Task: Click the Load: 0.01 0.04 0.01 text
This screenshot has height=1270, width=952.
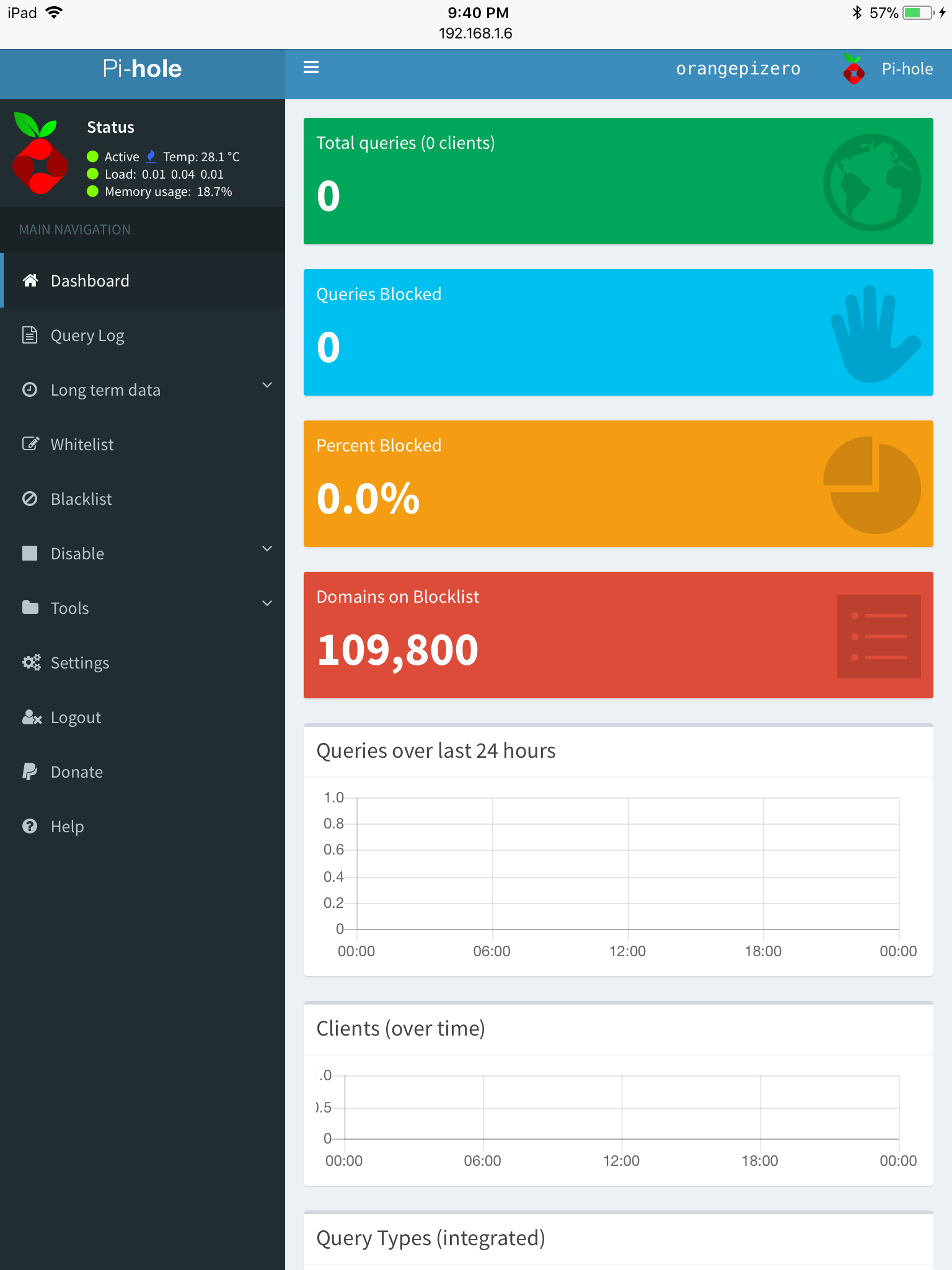Action: [x=164, y=174]
